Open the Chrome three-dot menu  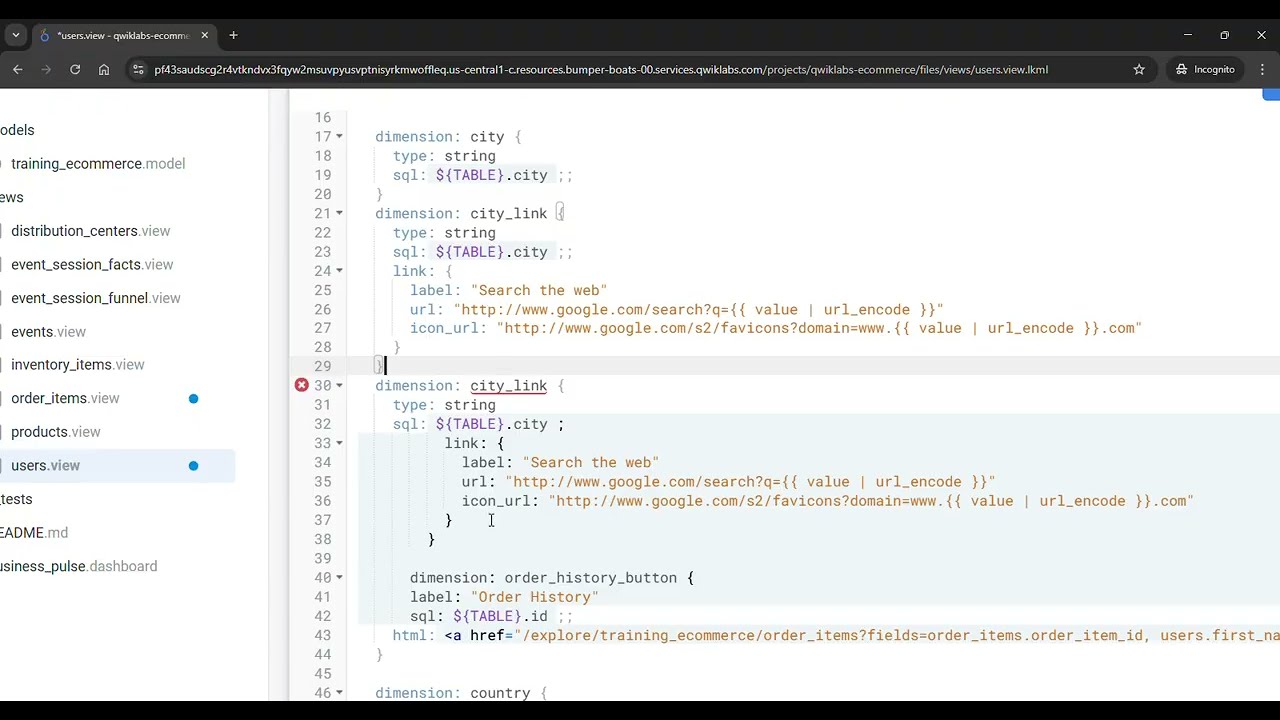[x=1262, y=69]
